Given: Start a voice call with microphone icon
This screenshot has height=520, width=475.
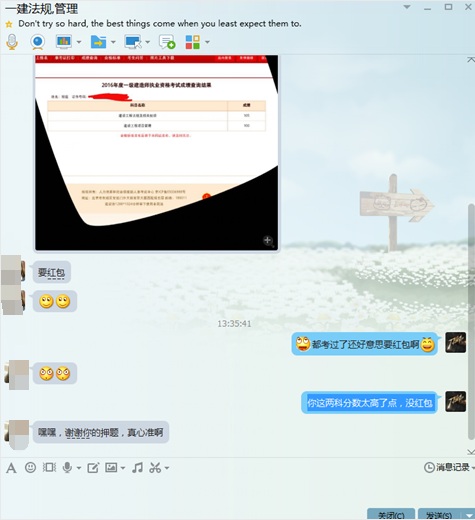Looking at the screenshot, I should pyautogui.click(x=12, y=42).
